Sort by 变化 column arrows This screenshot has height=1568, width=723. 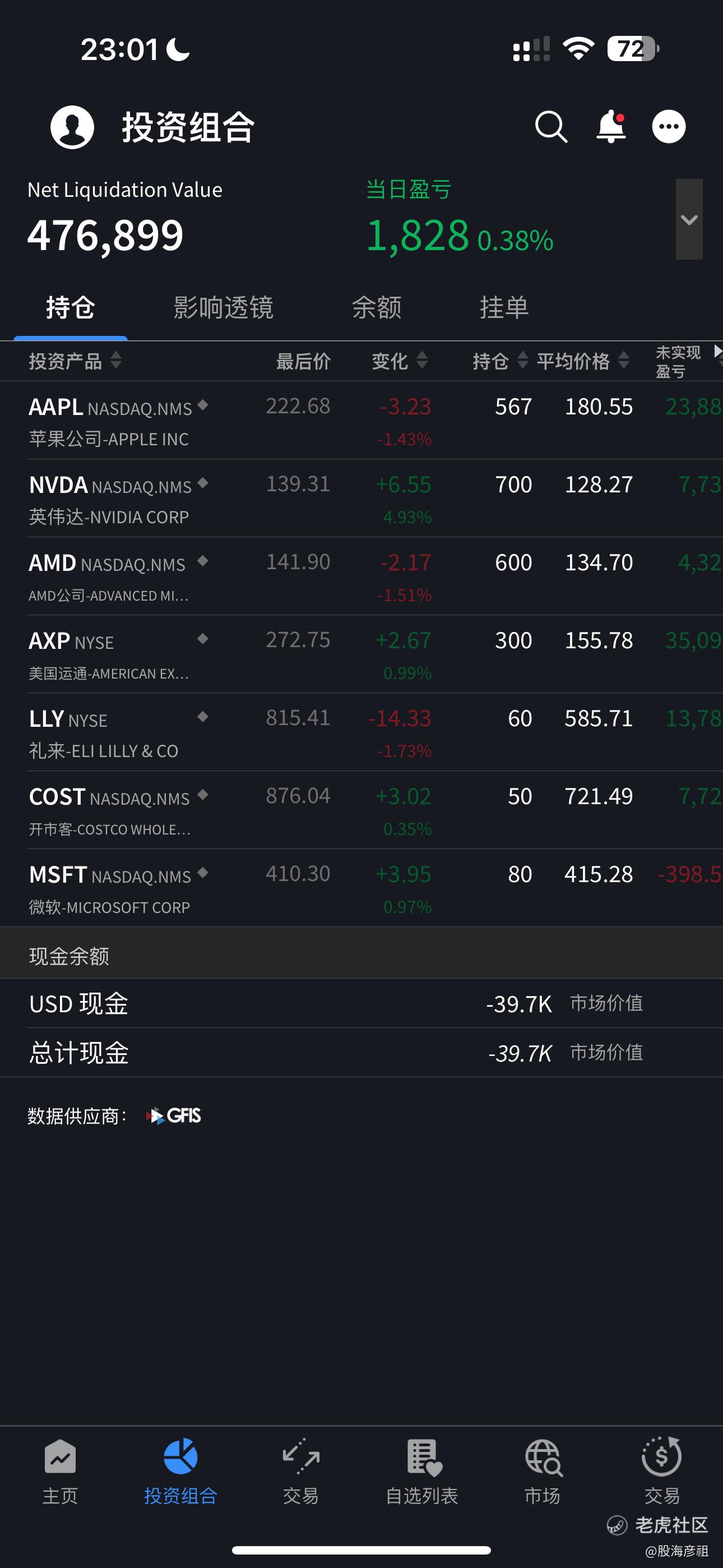point(421,361)
